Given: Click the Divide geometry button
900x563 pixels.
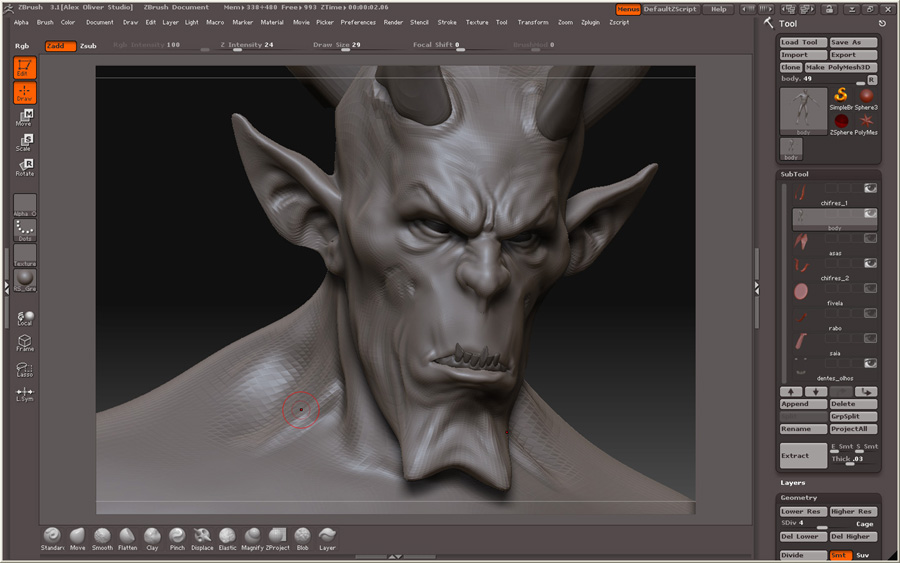Looking at the screenshot, I should tap(803, 555).
